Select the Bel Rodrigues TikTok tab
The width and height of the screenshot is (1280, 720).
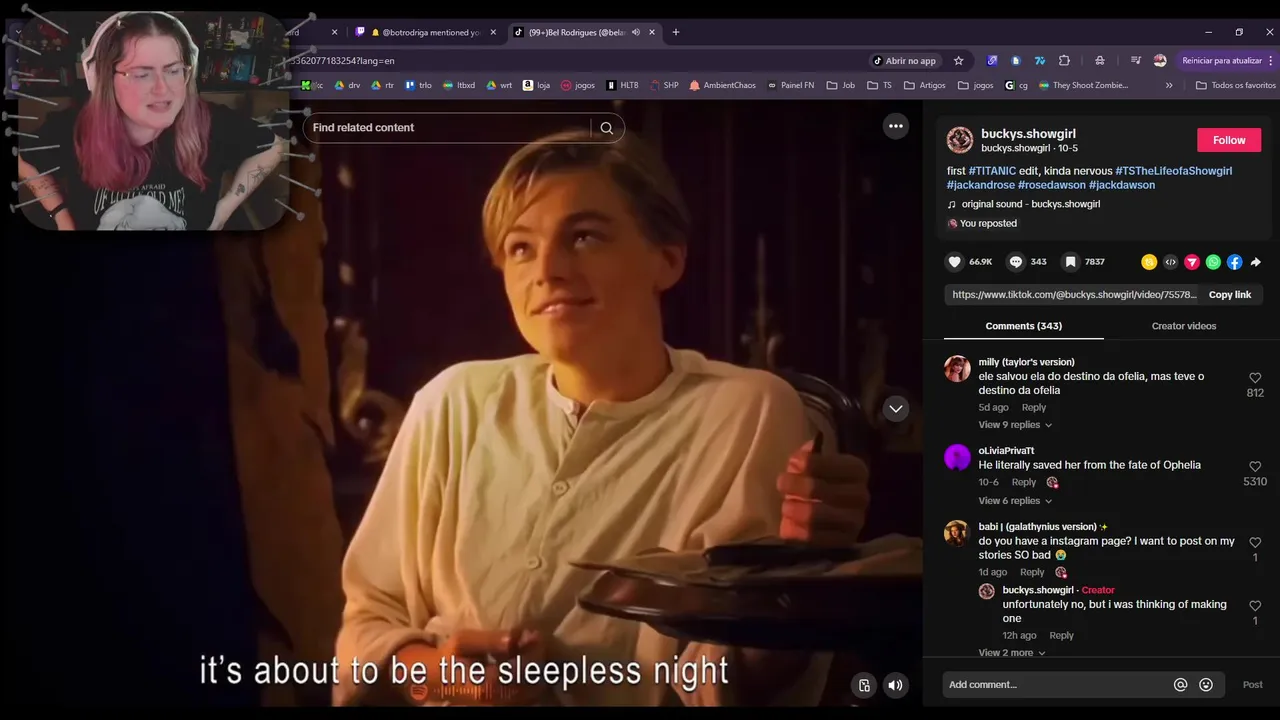pyautogui.click(x=585, y=32)
